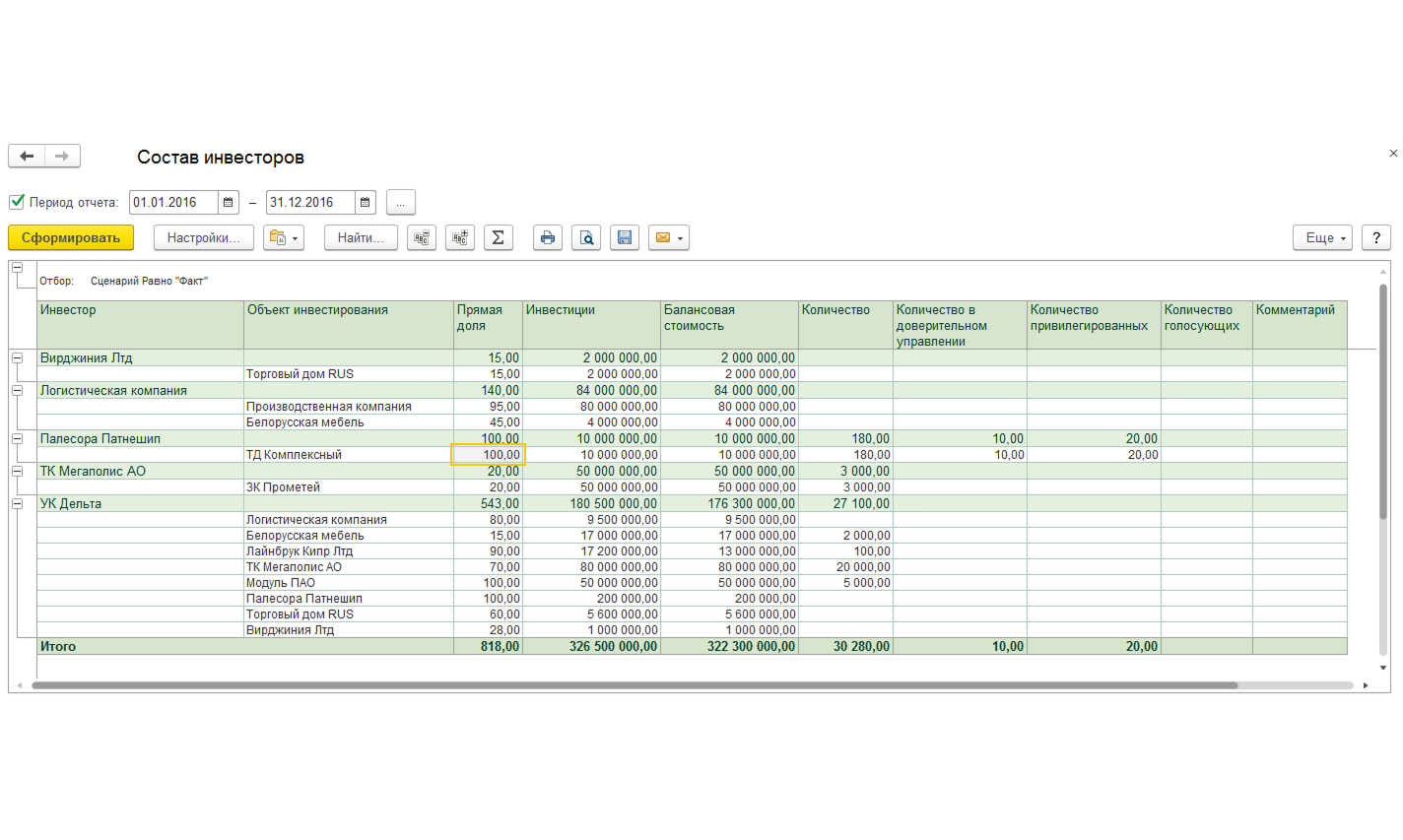1403x840 pixels.
Task: Expand all groups with the ABC plus icon
Action: [460, 237]
